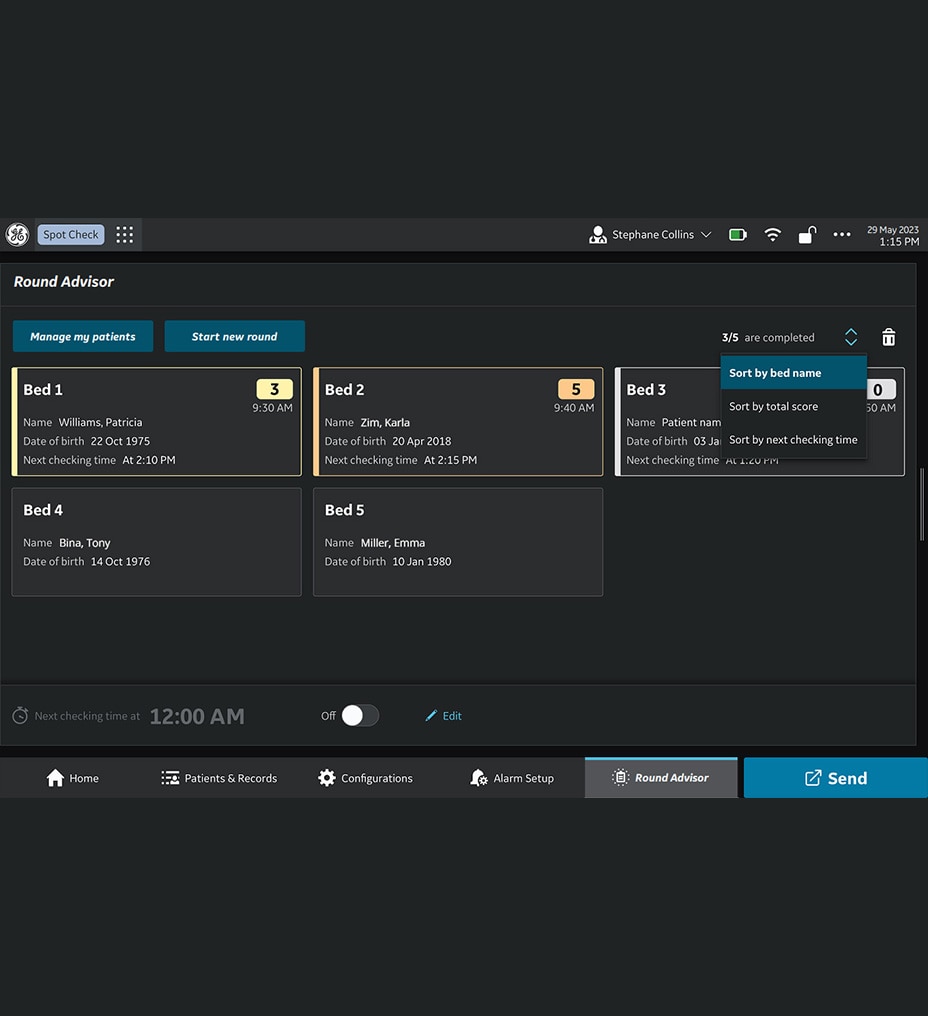This screenshot has width=928, height=1016.
Task: Open the Patients & Records tab
Action: tap(219, 778)
